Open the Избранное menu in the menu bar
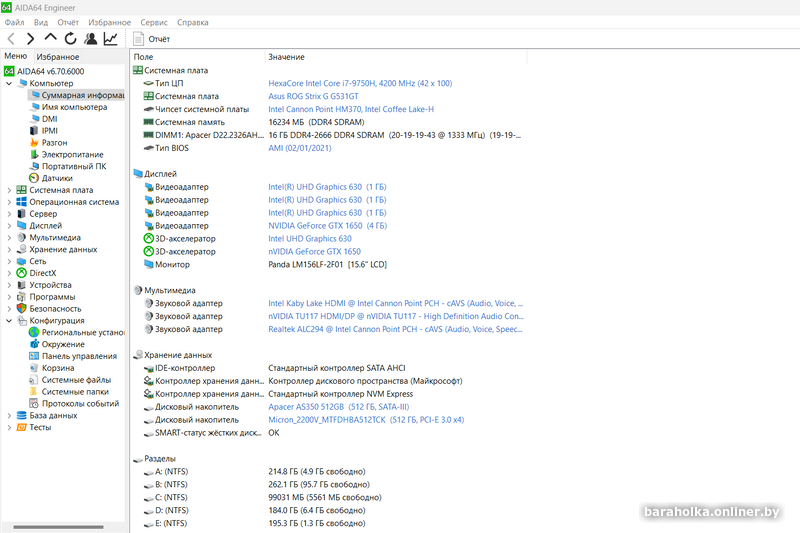800x533 pixels. click(109, 22)
